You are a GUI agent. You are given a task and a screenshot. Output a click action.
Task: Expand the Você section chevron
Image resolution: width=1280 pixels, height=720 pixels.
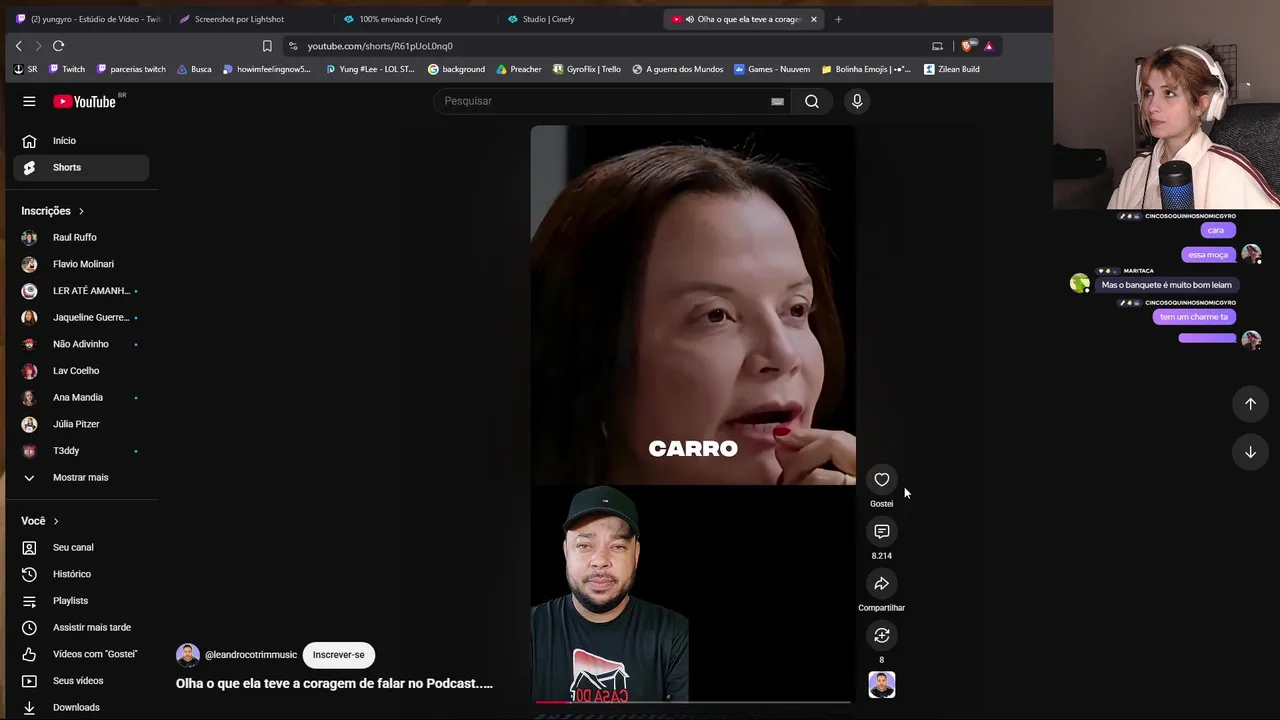click(56, 522)
